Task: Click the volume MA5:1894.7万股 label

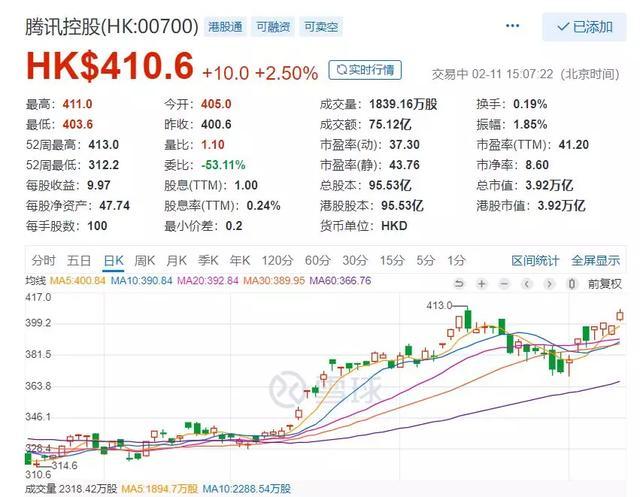Action: click(x=160, y=489)
